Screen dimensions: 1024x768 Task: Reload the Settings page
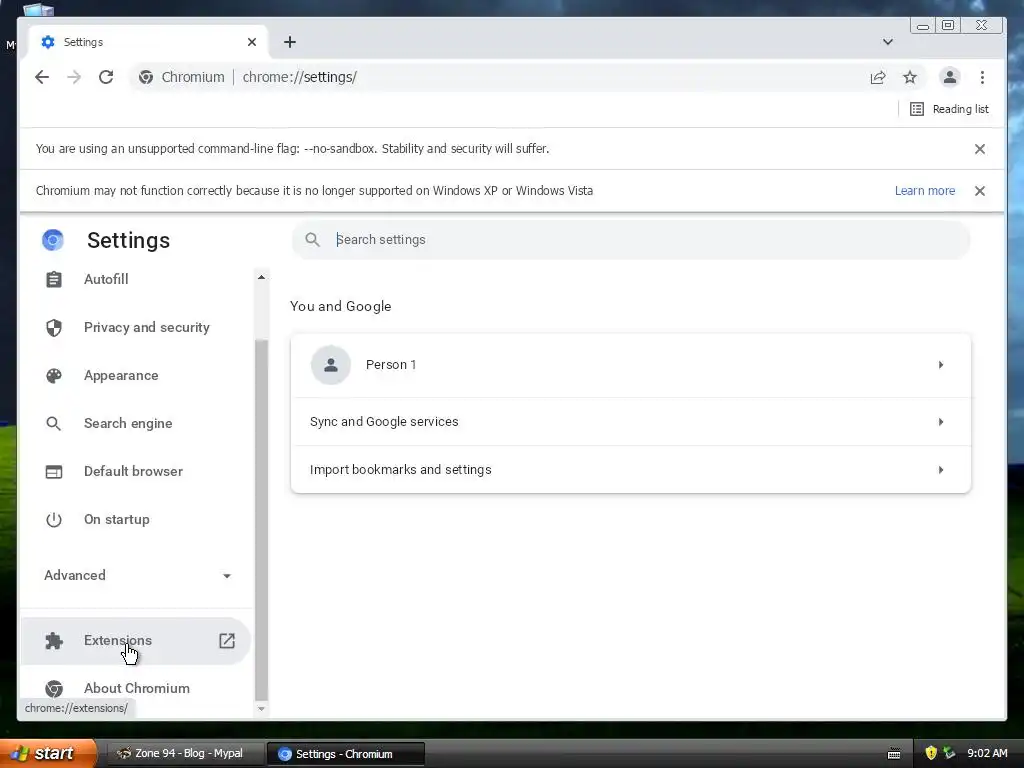[x=106, y=77]
